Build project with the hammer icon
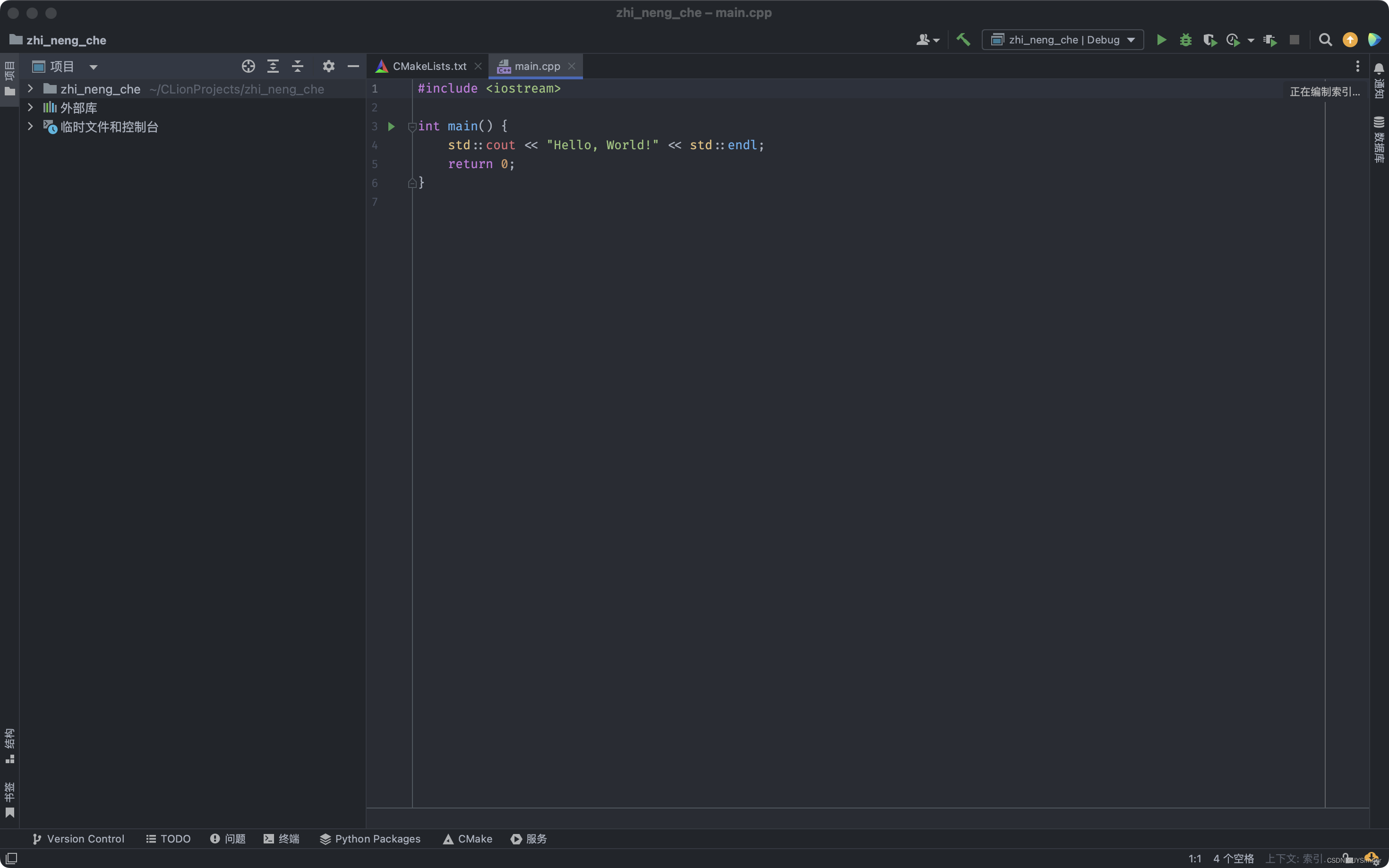This screenshot has height=868, width=1389. click(x=963, y=40)
